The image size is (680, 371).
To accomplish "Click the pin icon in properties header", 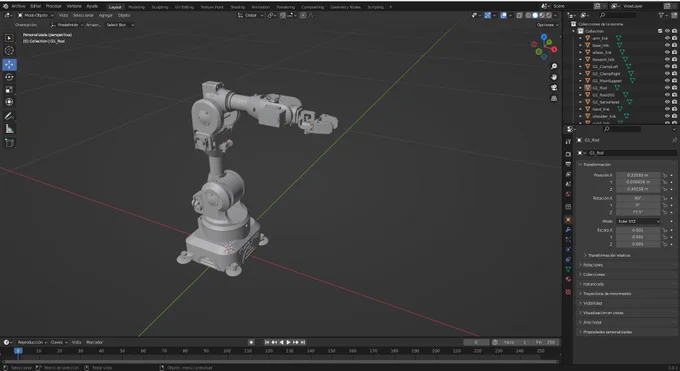I will pos(674,140).
